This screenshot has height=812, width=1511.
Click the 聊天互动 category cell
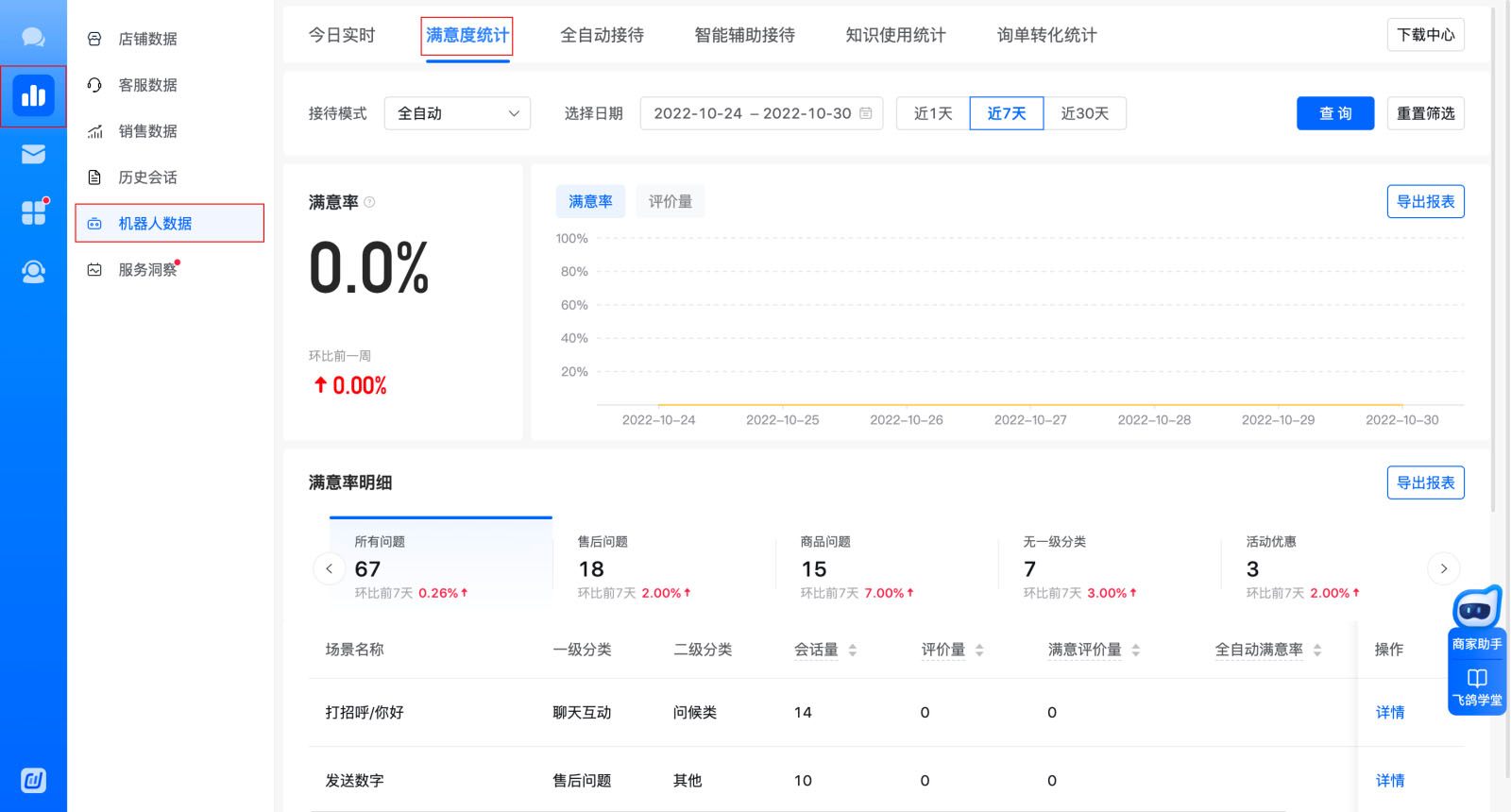click(582, 712)
